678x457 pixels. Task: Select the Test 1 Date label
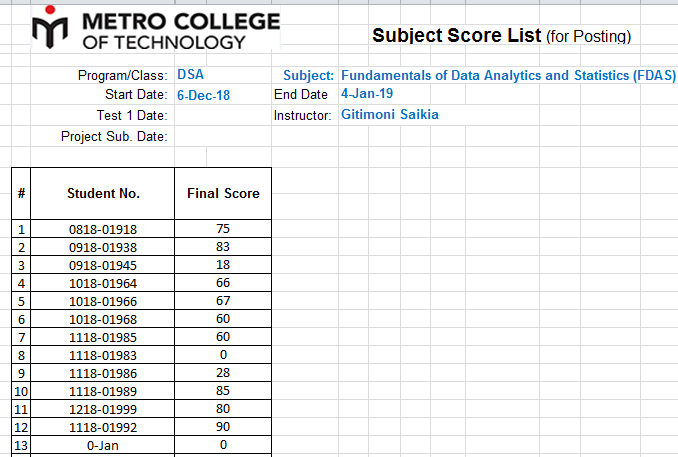(132, 115)
